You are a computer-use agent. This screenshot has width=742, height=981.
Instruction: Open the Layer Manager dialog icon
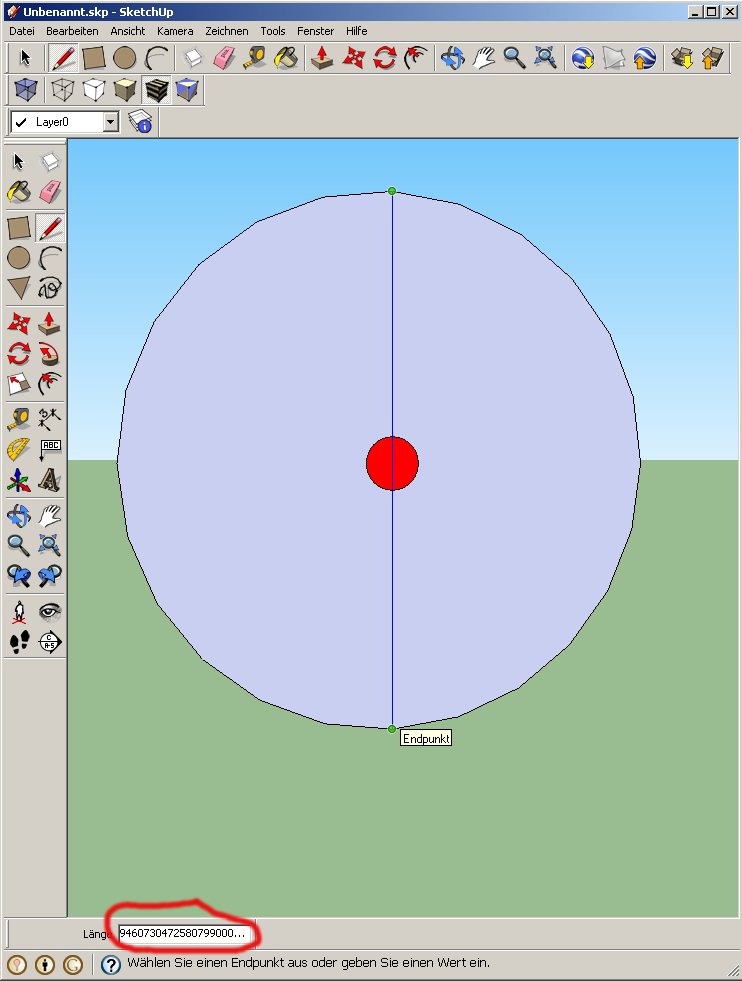point(140,122)
